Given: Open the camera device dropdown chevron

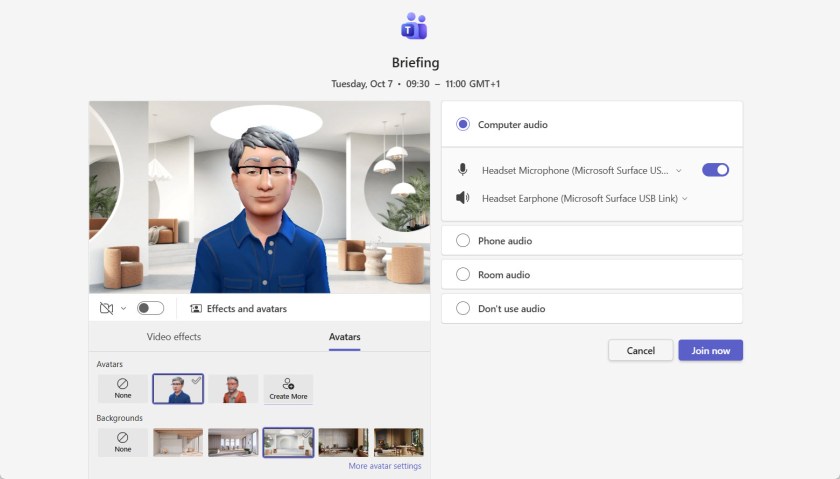Looking at the screenshot, I should click(123, 309).
